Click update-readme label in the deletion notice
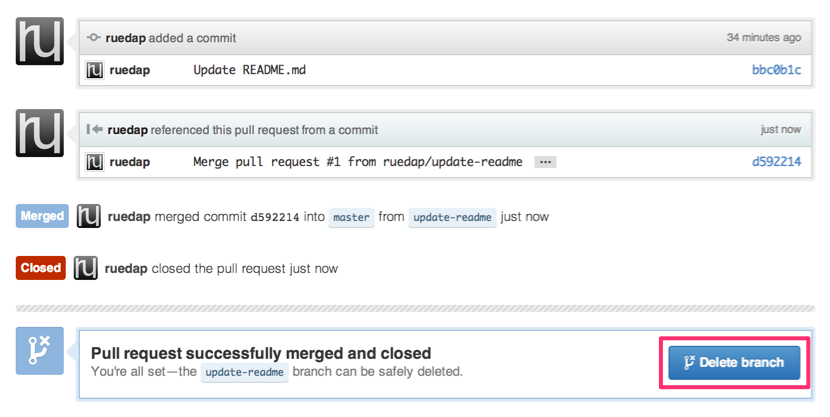This screenshot has height=417, width=830. coord(245,372)
